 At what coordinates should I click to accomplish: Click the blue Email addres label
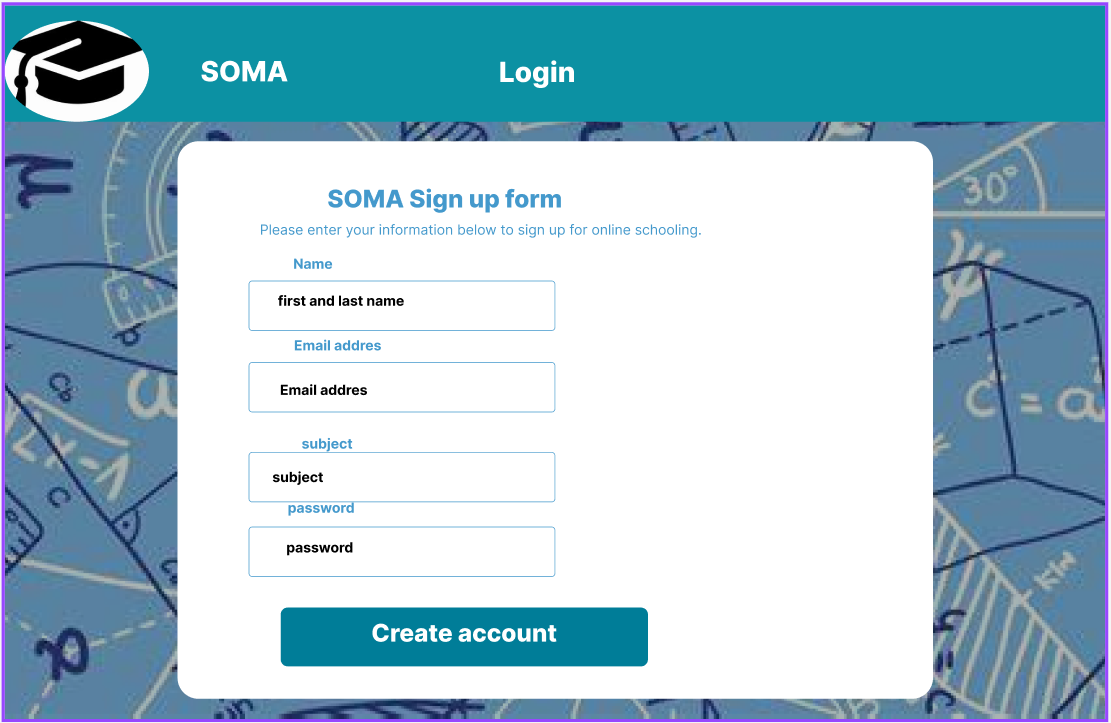click(x=337, y=345)
